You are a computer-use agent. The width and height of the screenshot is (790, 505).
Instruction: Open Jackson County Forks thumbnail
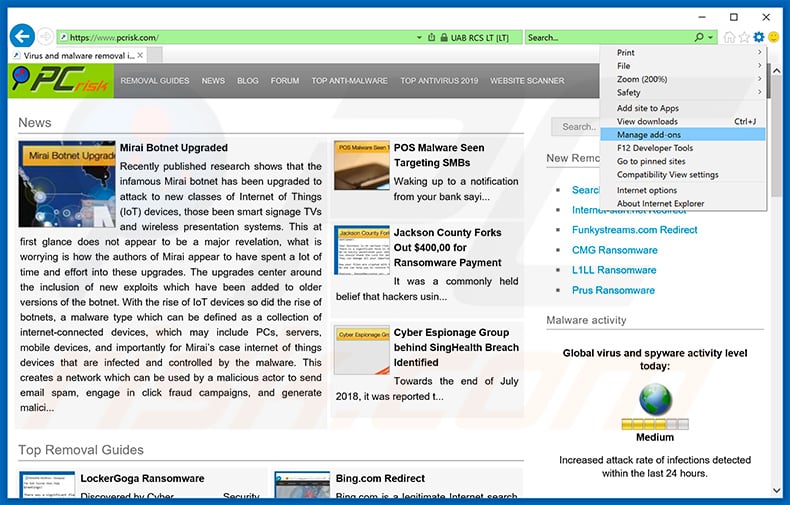(362, 250)
